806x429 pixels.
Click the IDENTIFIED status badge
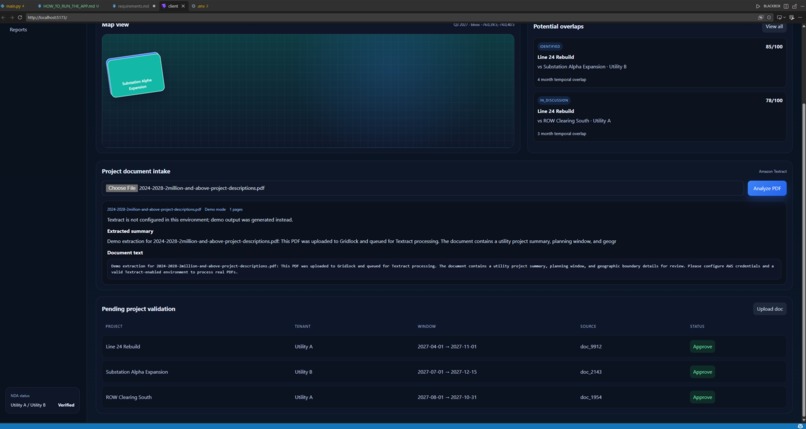point(549,47)
